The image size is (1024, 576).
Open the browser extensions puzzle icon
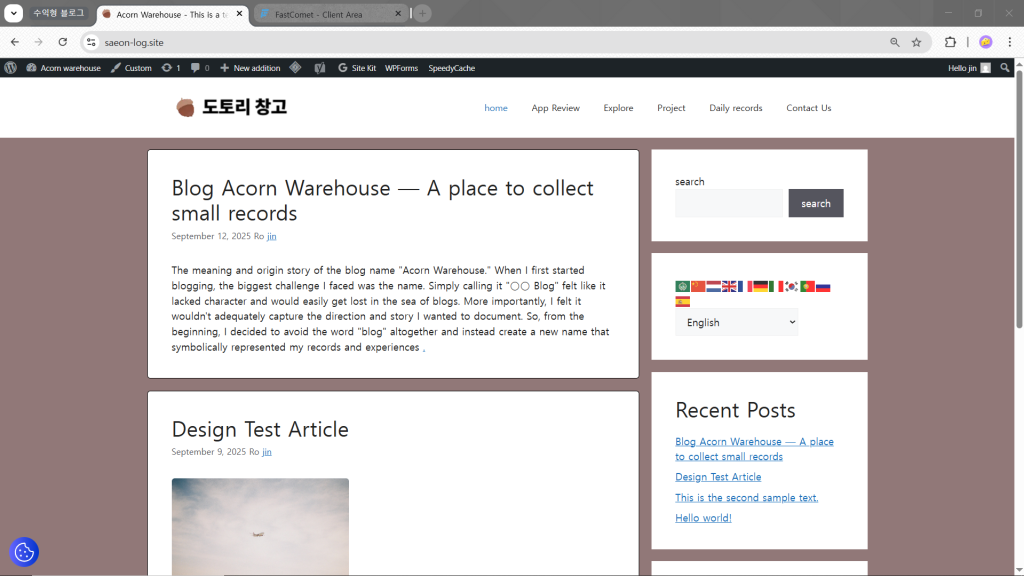[950, 42]
